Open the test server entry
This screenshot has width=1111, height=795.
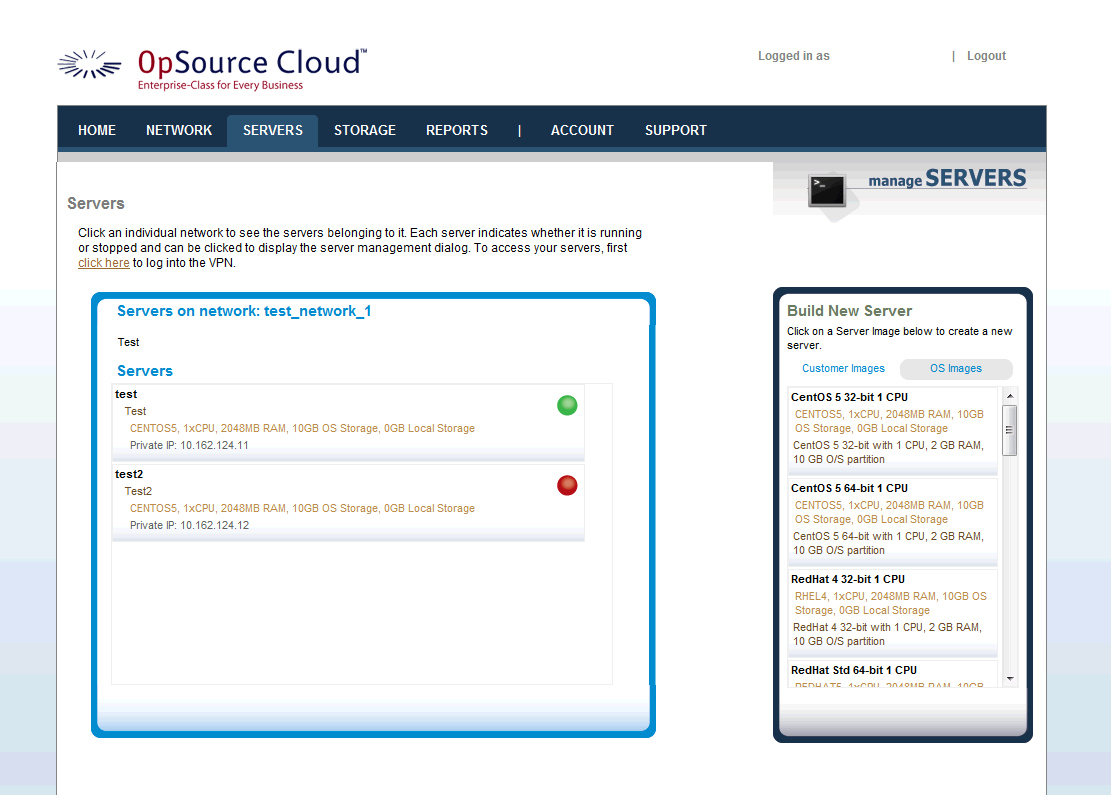coord(349,423)
